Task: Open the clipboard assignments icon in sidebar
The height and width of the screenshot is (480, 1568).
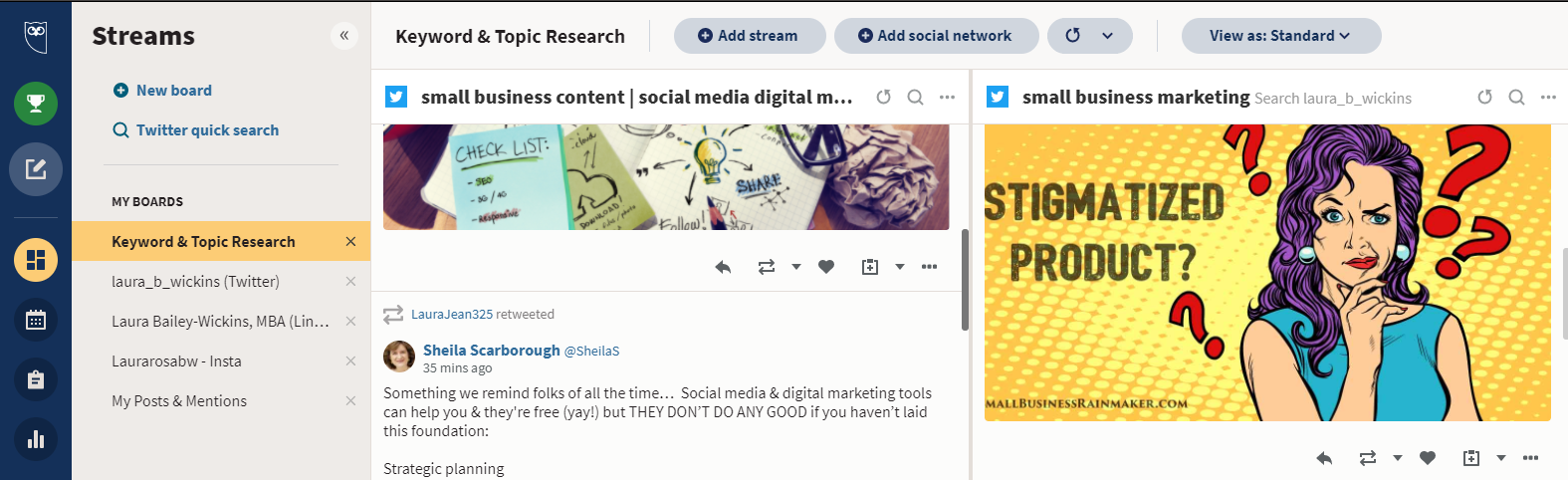Action: (x=36, y=379)
